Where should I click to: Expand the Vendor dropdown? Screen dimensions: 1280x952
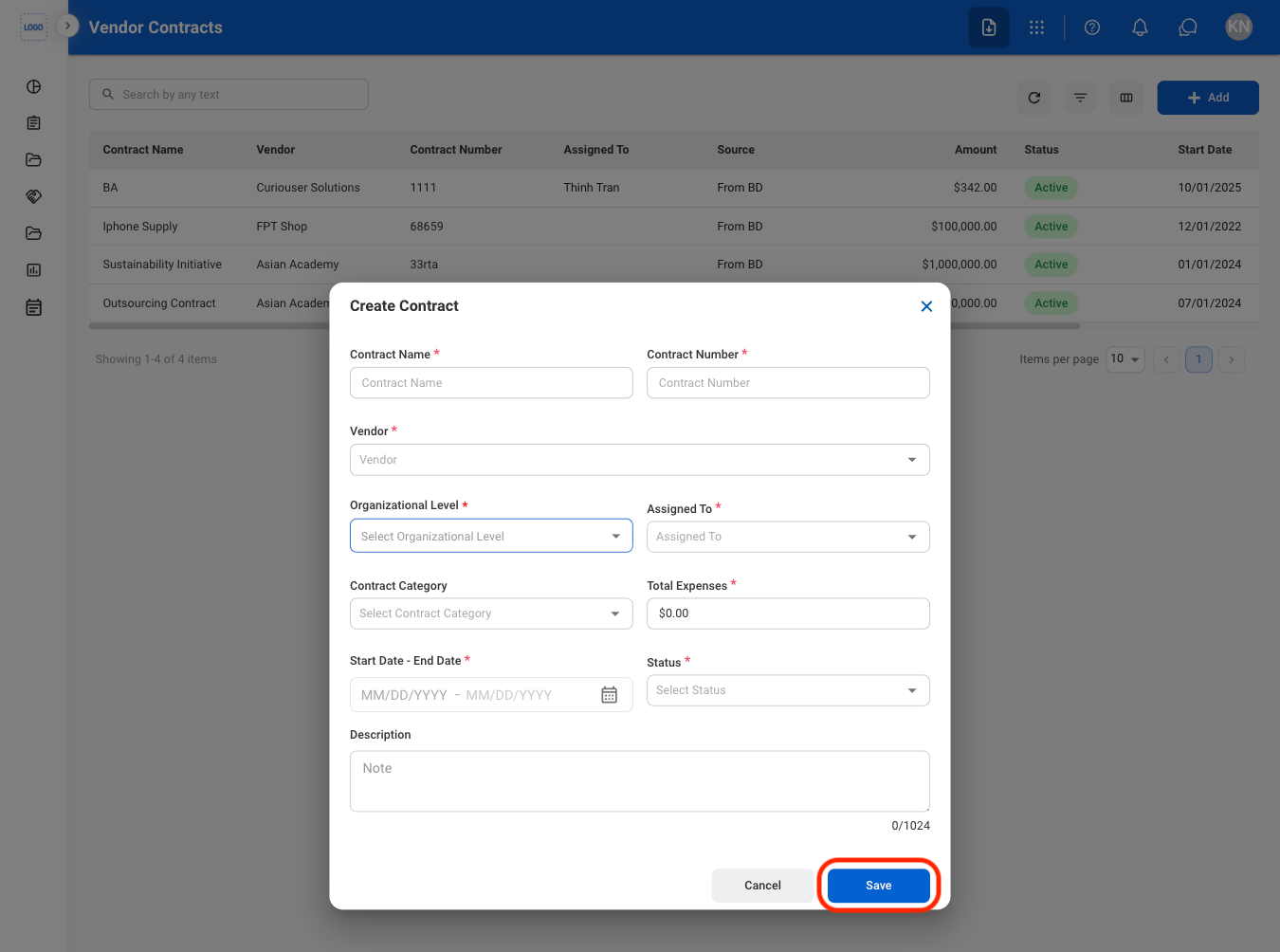[640, 460]
